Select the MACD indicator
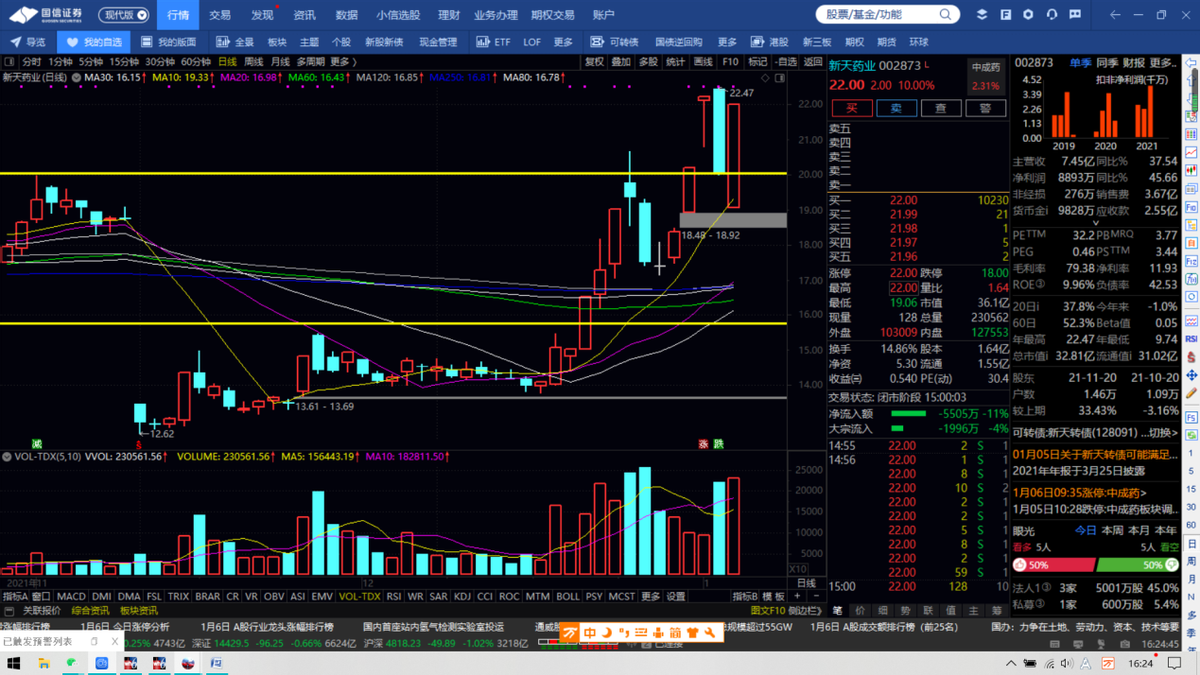The width and height of the screenshot is (1200, 675). point(71,597)
